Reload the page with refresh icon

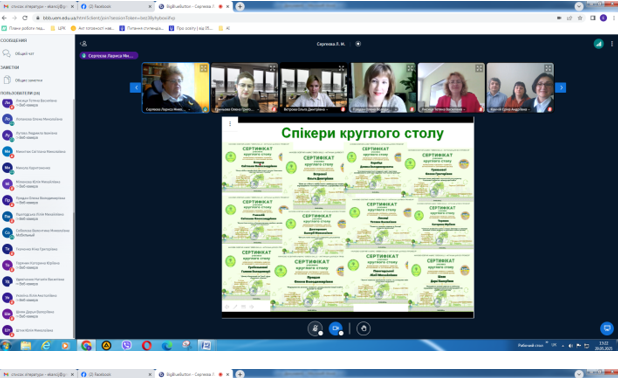25,18
